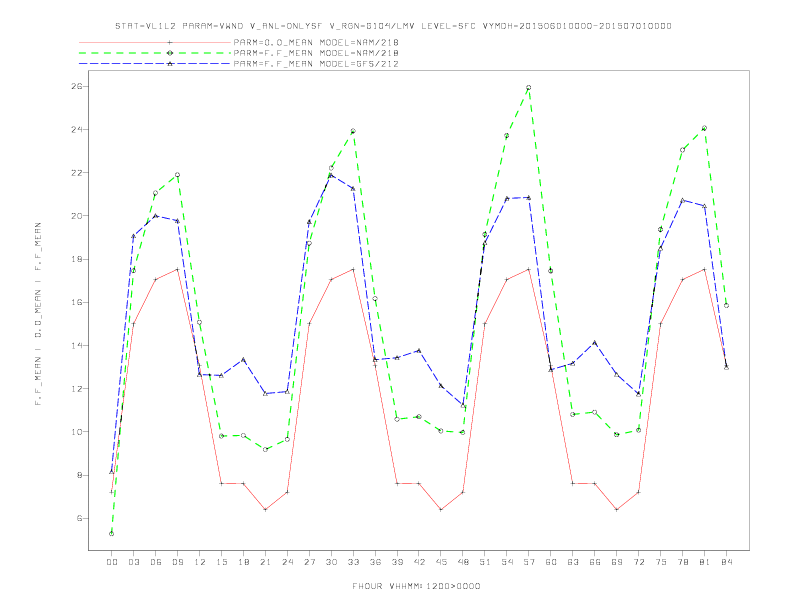Viewport: 792px width, 612px height.
Task: Click the x-axis label 'FHOUR VHHMM:1200>0000'
Action: tap(416, 586)
